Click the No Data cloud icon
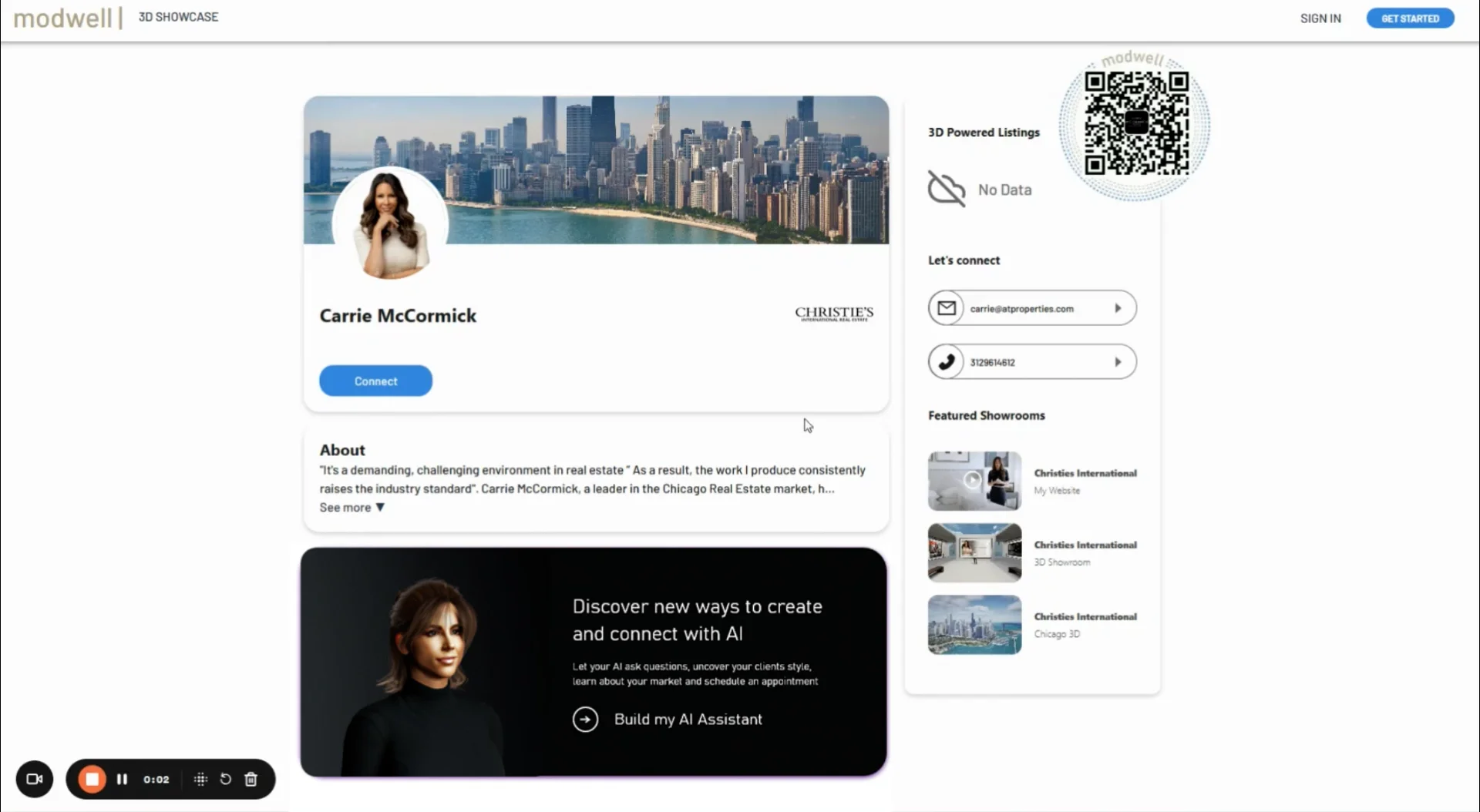The image size is (1480, 812). [x=947, y=189]
